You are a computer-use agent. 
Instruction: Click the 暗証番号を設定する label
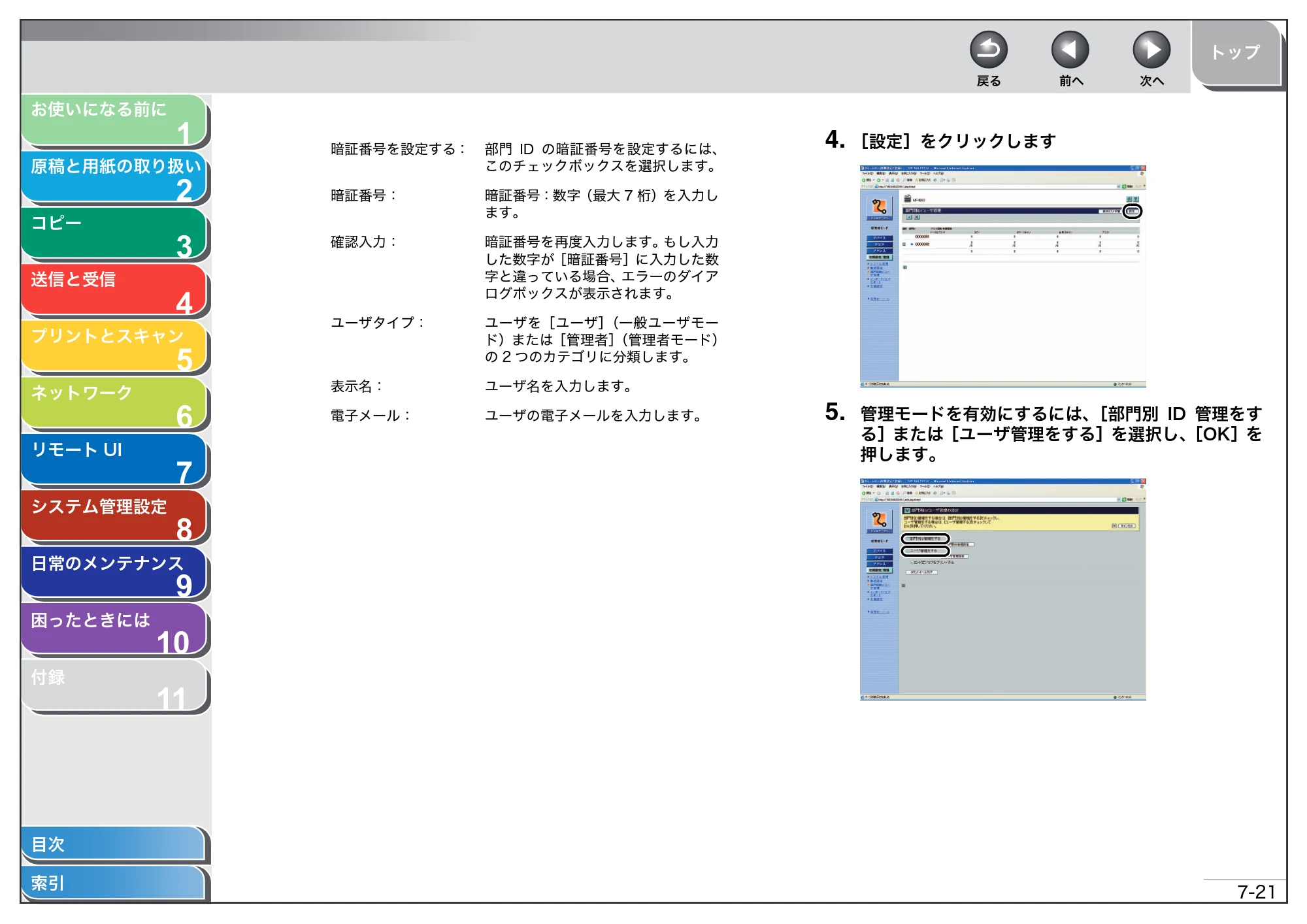point(397,150)
